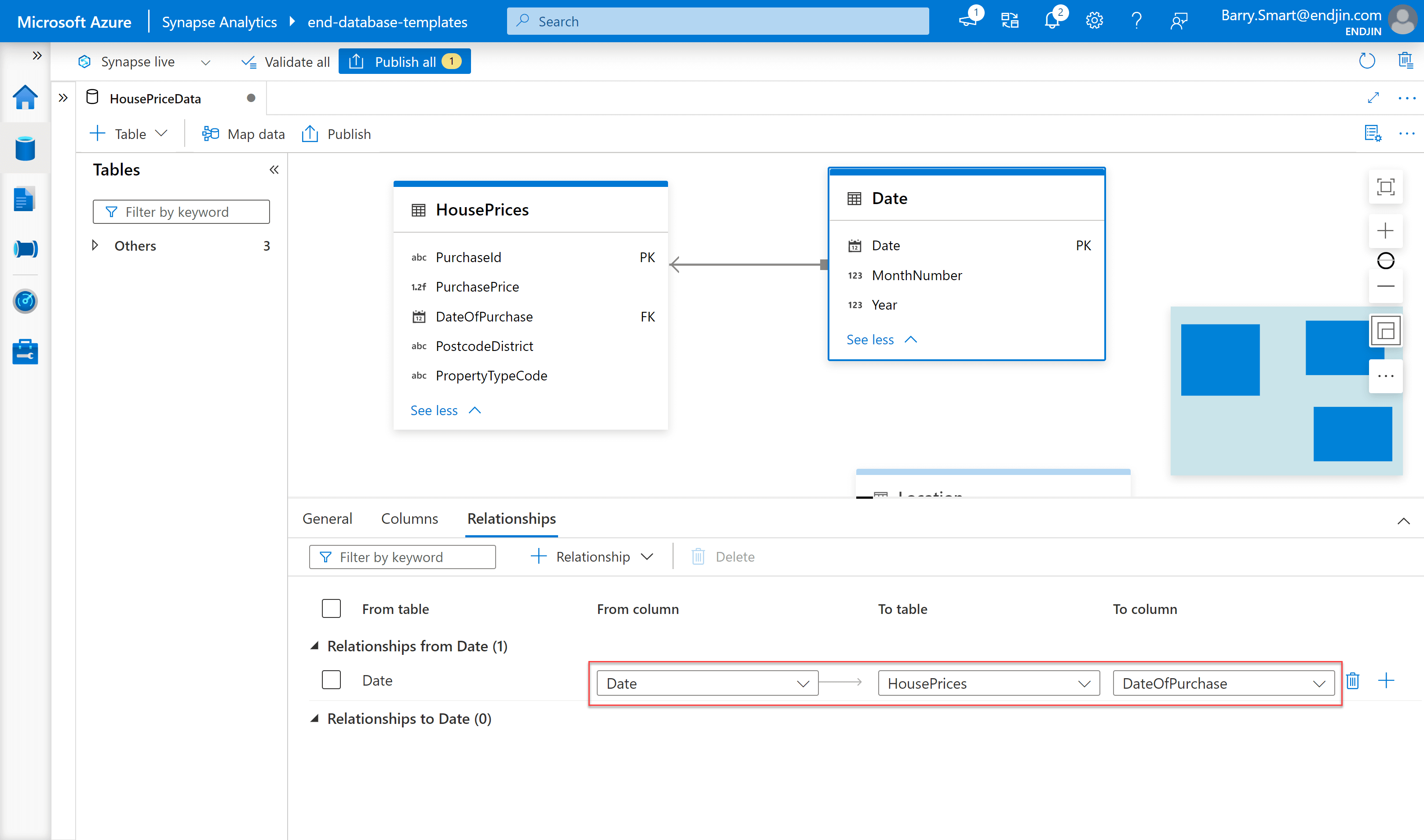The image size is (1424, 840).
Task: Open the Home hub icon
Action: coord(25,97)
